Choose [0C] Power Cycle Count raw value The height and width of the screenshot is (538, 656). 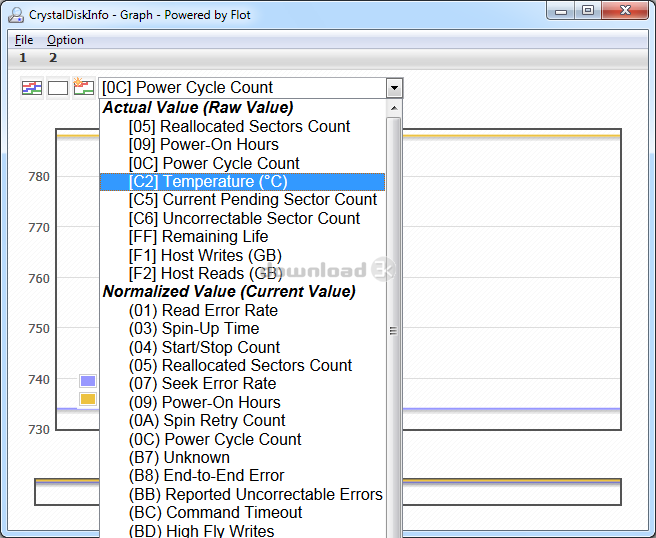[x=242, y=163]
